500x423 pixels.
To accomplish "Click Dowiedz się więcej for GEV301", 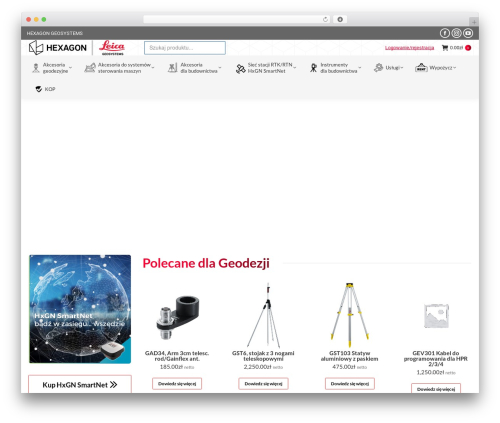I will pyautogui.click(x=436, y=389).
